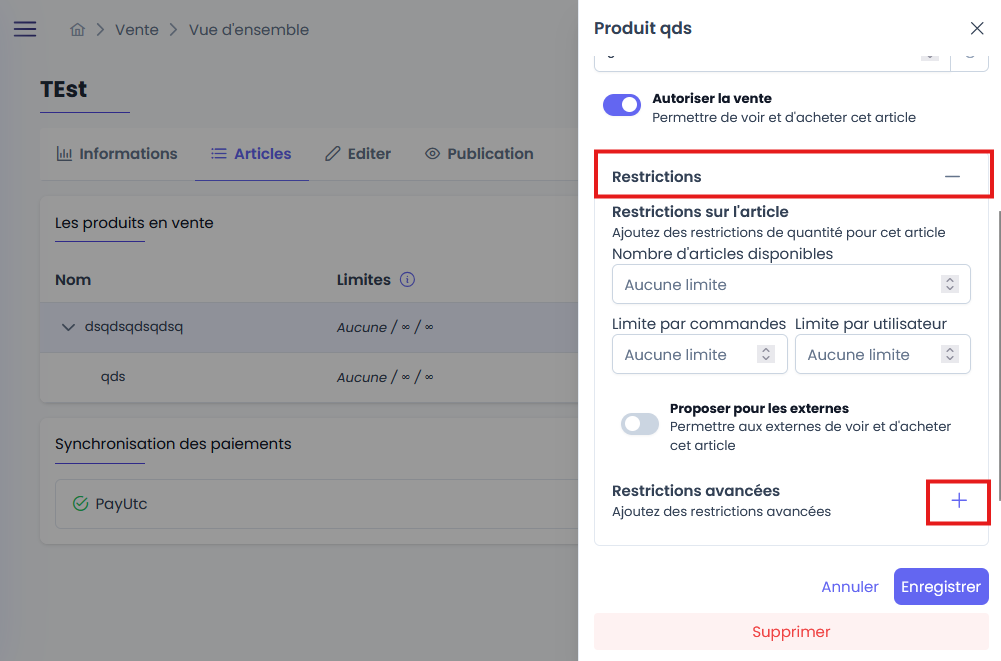The image size is (1001, 661).
Task: Expand the dsqdsqdsqdsq row chevron
Action: 68,327
